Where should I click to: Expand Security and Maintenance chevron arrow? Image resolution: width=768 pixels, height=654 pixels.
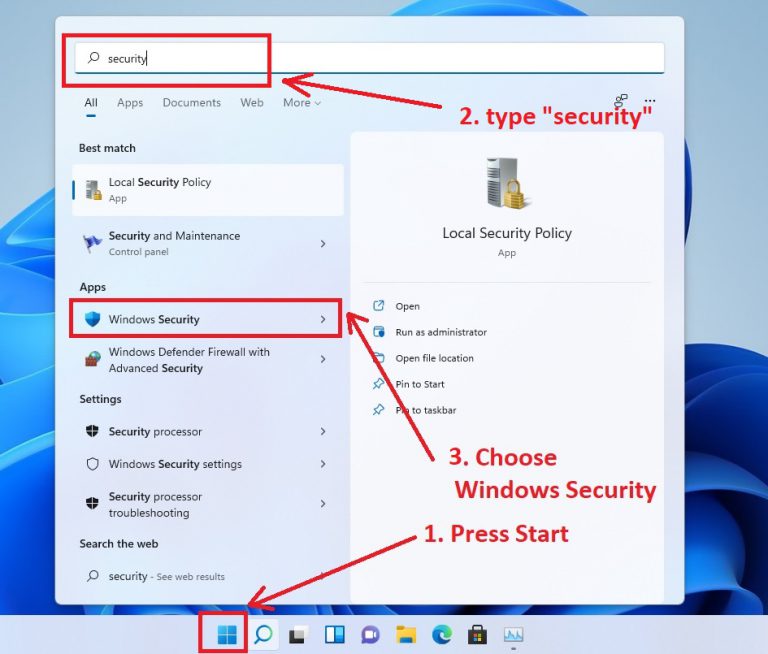point(322,243)
